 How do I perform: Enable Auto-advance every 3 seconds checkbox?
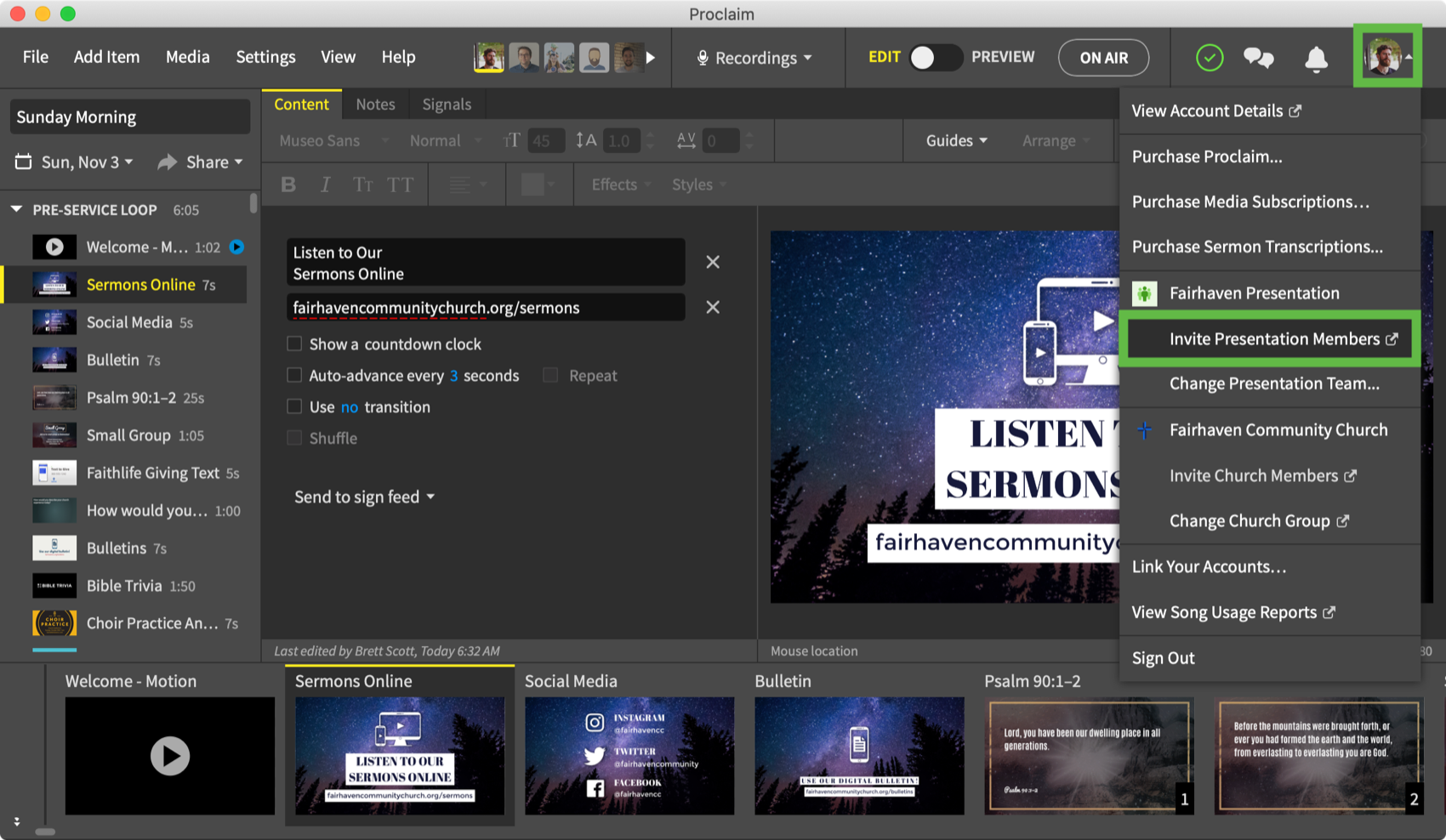(294, 375)
